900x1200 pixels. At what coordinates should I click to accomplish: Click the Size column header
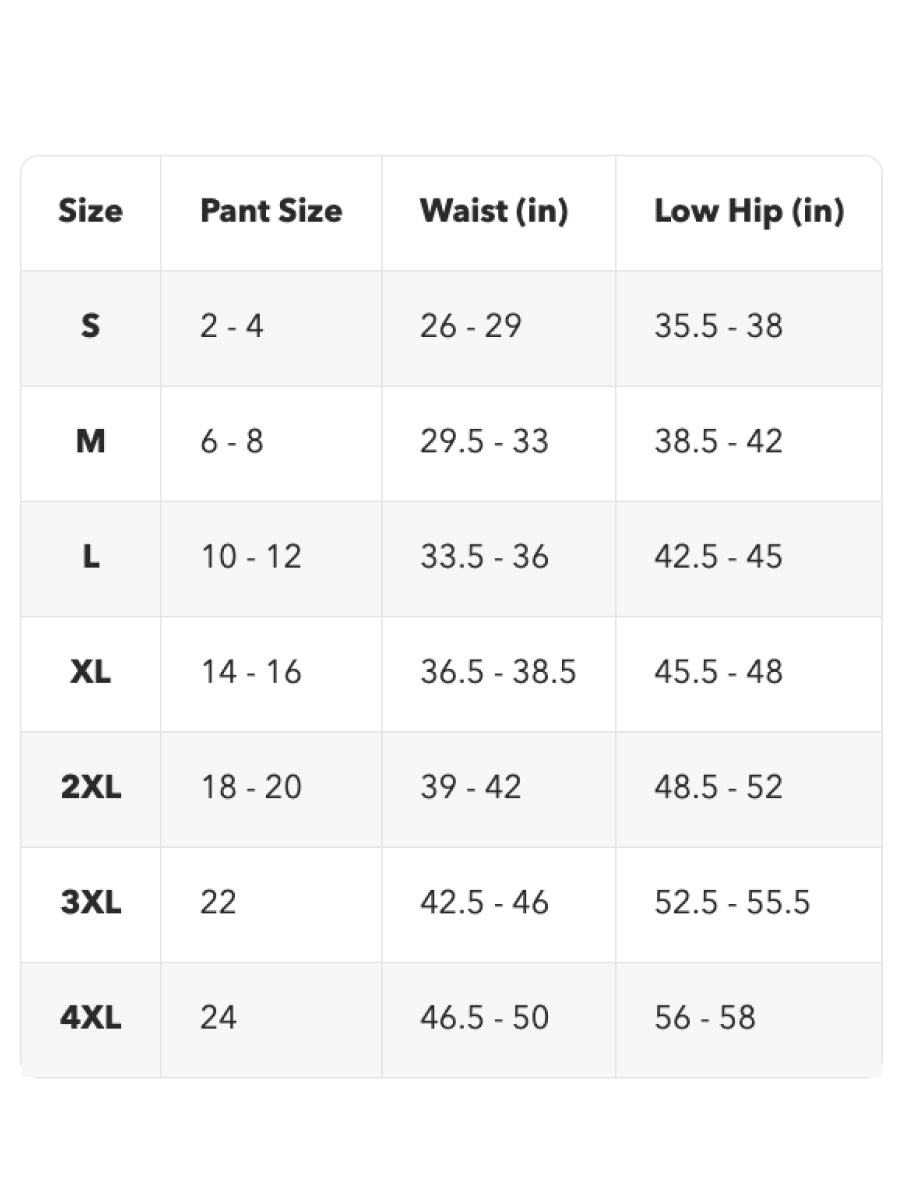click(x=91, y=211)
